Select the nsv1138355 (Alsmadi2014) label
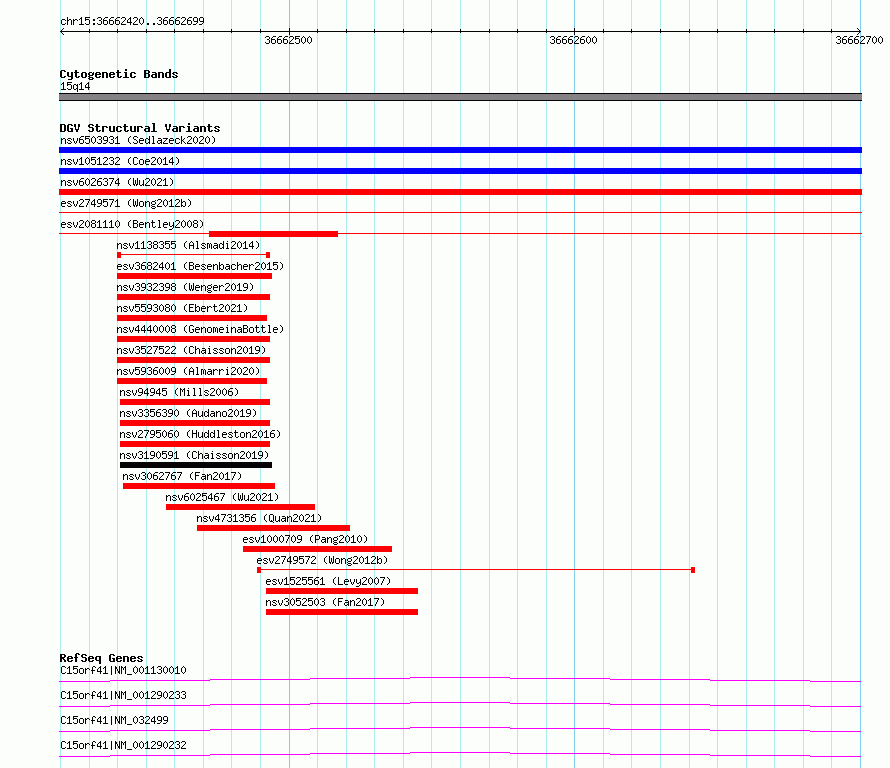 (188, 245)
